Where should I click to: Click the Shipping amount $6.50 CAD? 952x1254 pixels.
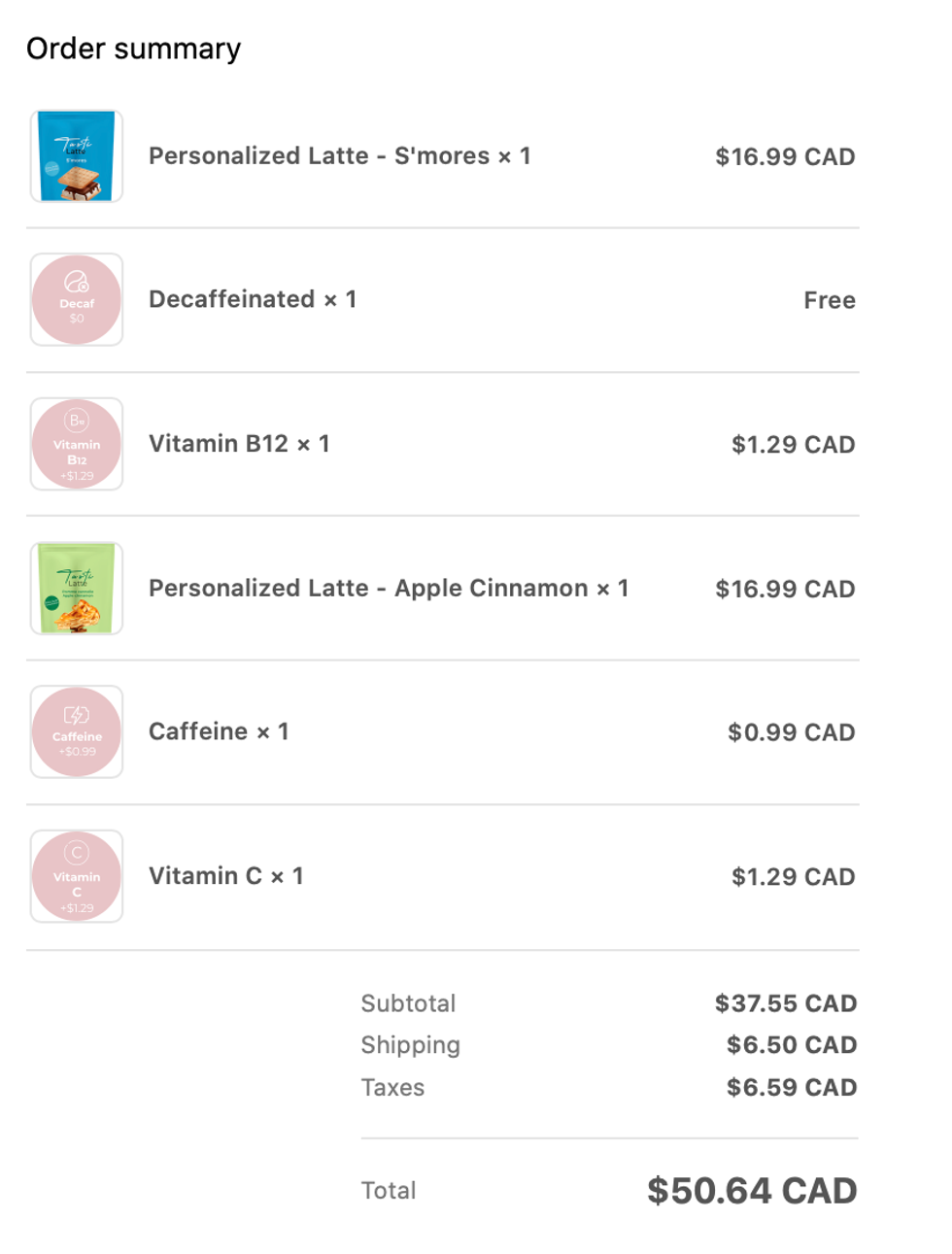(792, 1045)
